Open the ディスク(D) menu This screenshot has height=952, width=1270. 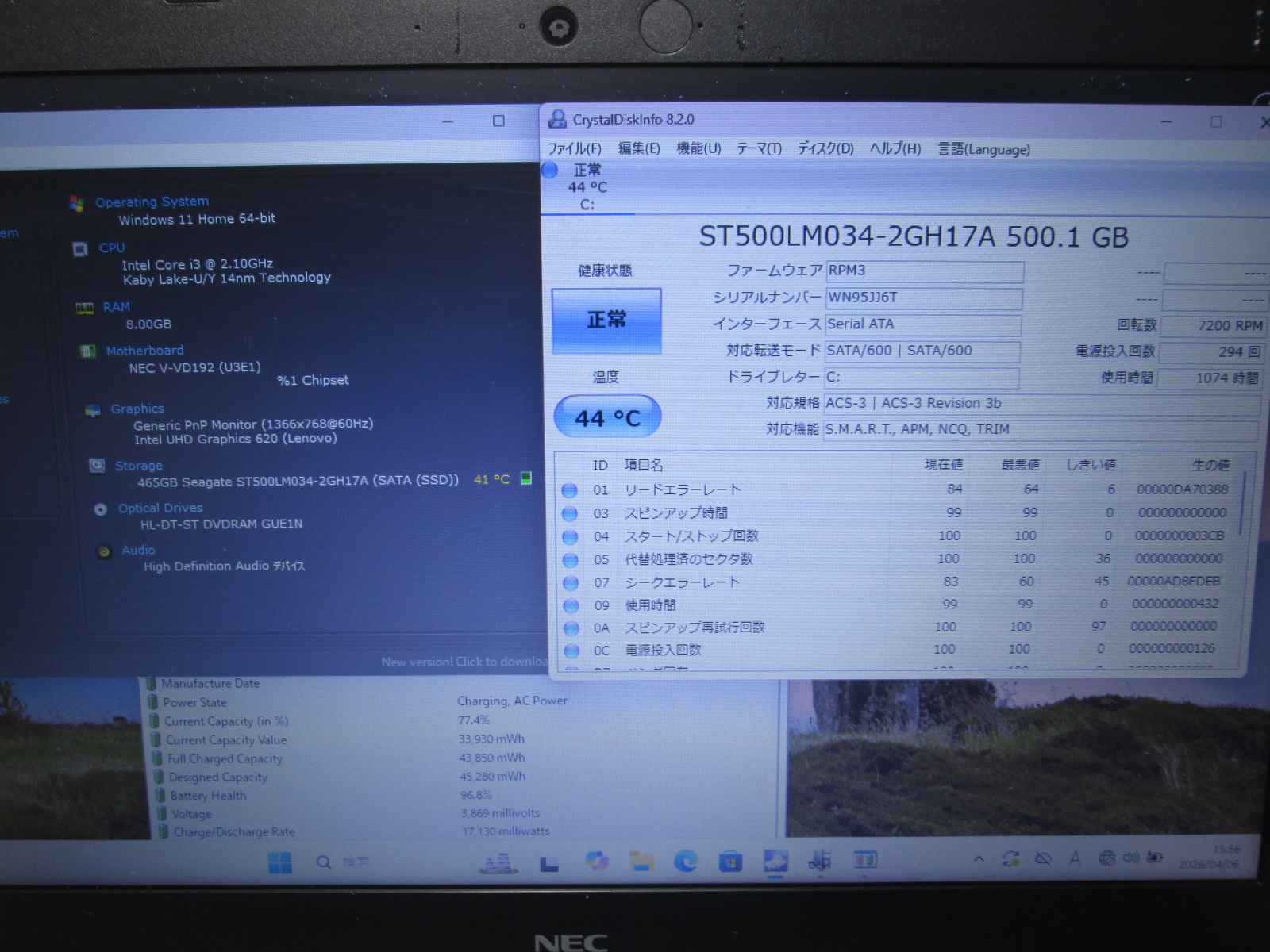tap(825, 149)
